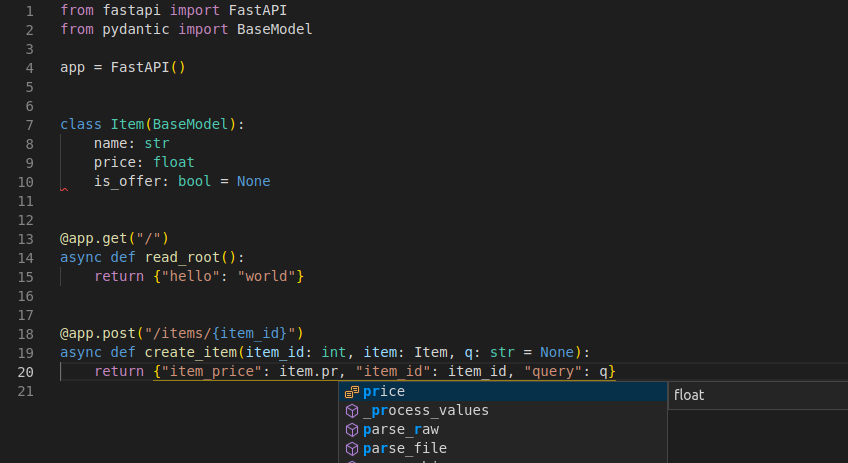Click the method cube icon beside parse_file
The width and height of the screenshot is (848, 463).
click(x=351, y=448)
